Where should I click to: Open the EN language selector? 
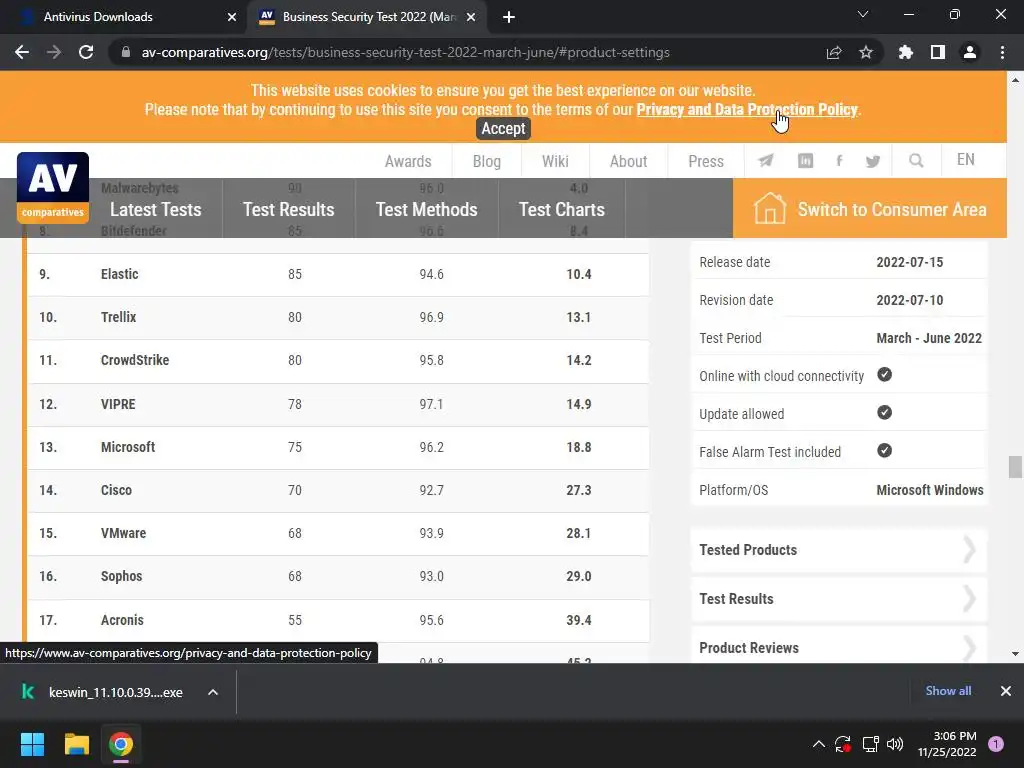coord(965,160)
